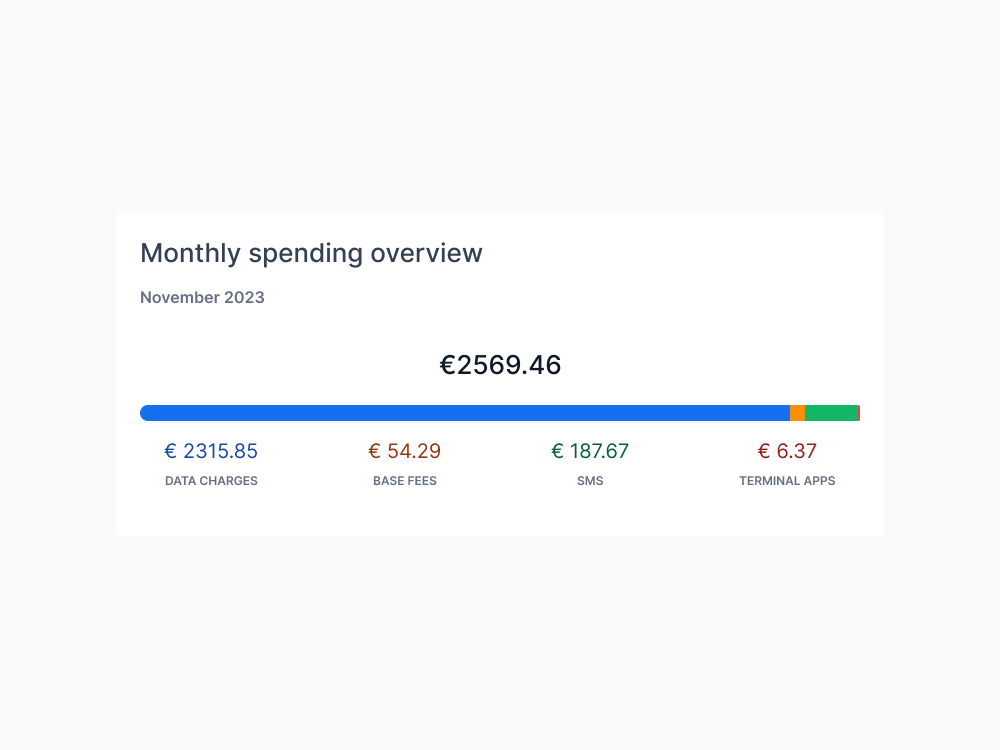Click the € 2315.85 amount
Viewport: 1000px width, 750px height.
coord(211,451)
